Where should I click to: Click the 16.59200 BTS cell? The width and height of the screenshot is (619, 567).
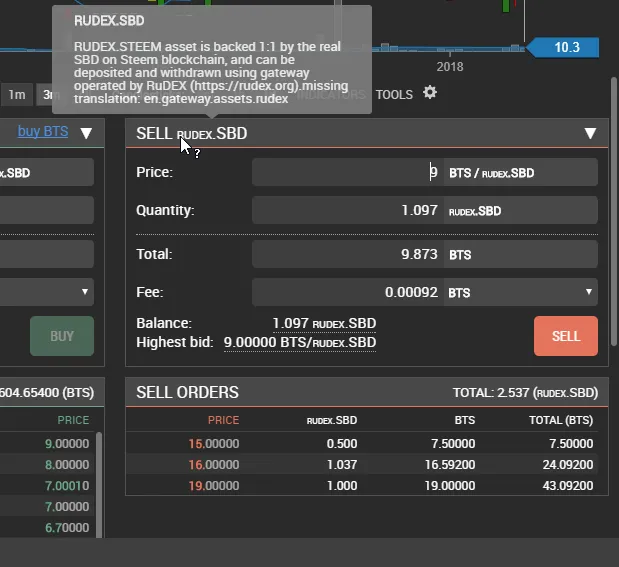click(x=450, y=464)
